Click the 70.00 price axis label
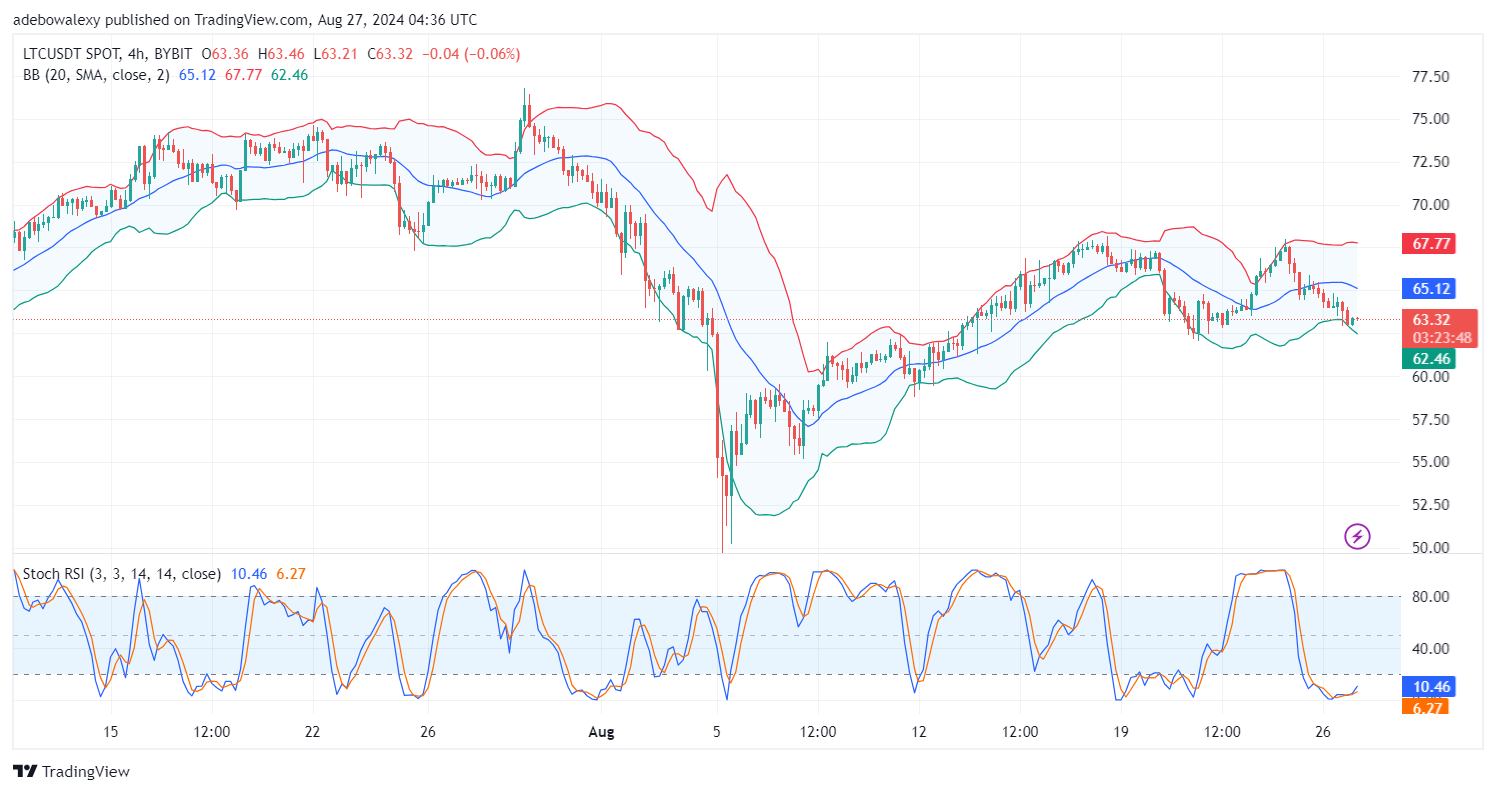 tap(1430, 205)
